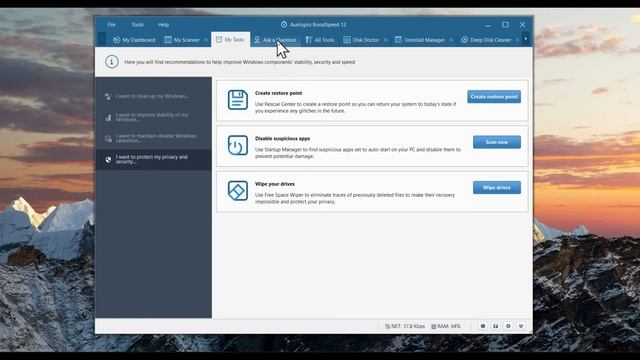Switch to Disk Doctor tab

point(362,40)
